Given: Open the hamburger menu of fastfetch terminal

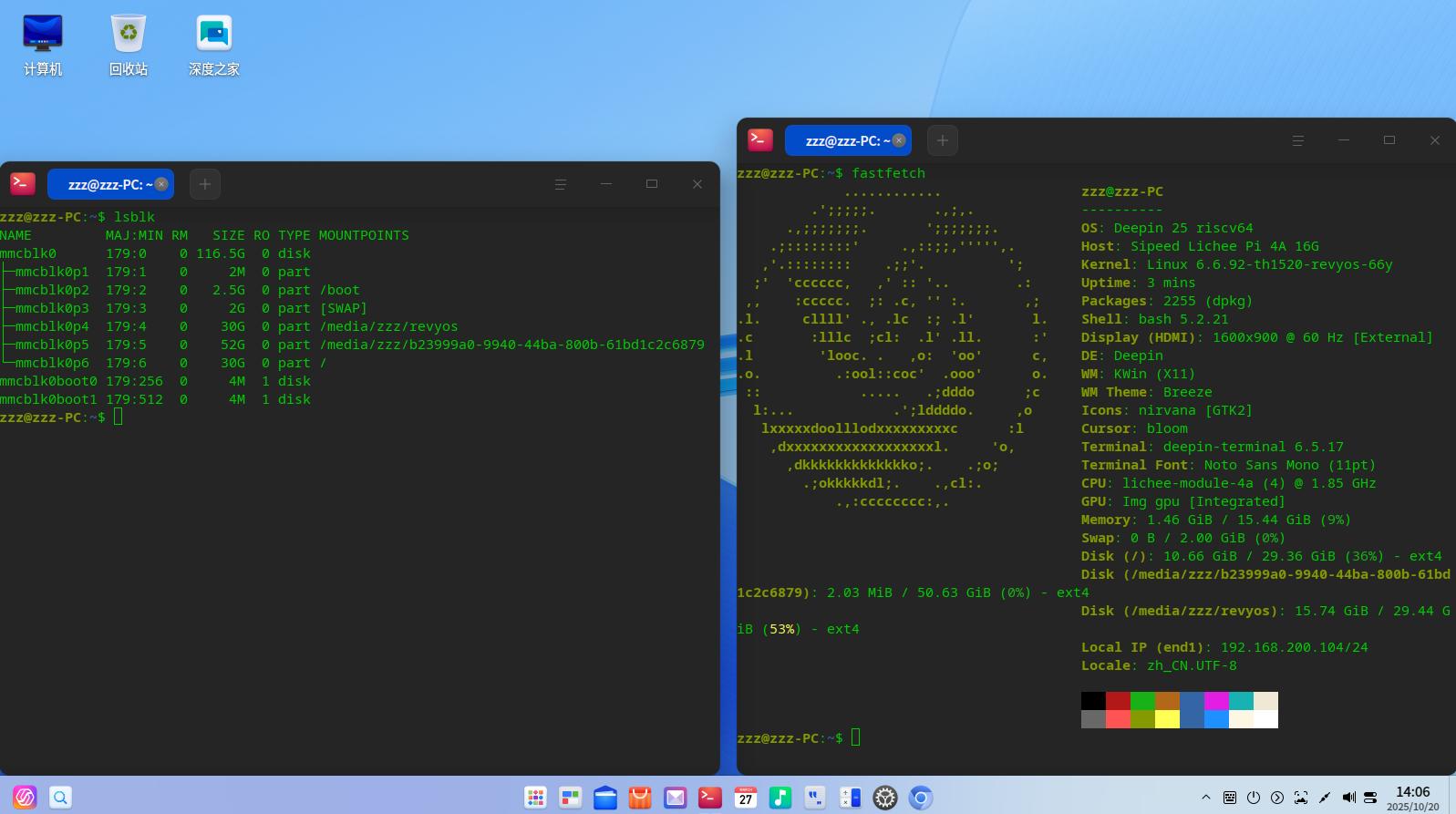Looking at the screenshot, I should click(1297, 140).
